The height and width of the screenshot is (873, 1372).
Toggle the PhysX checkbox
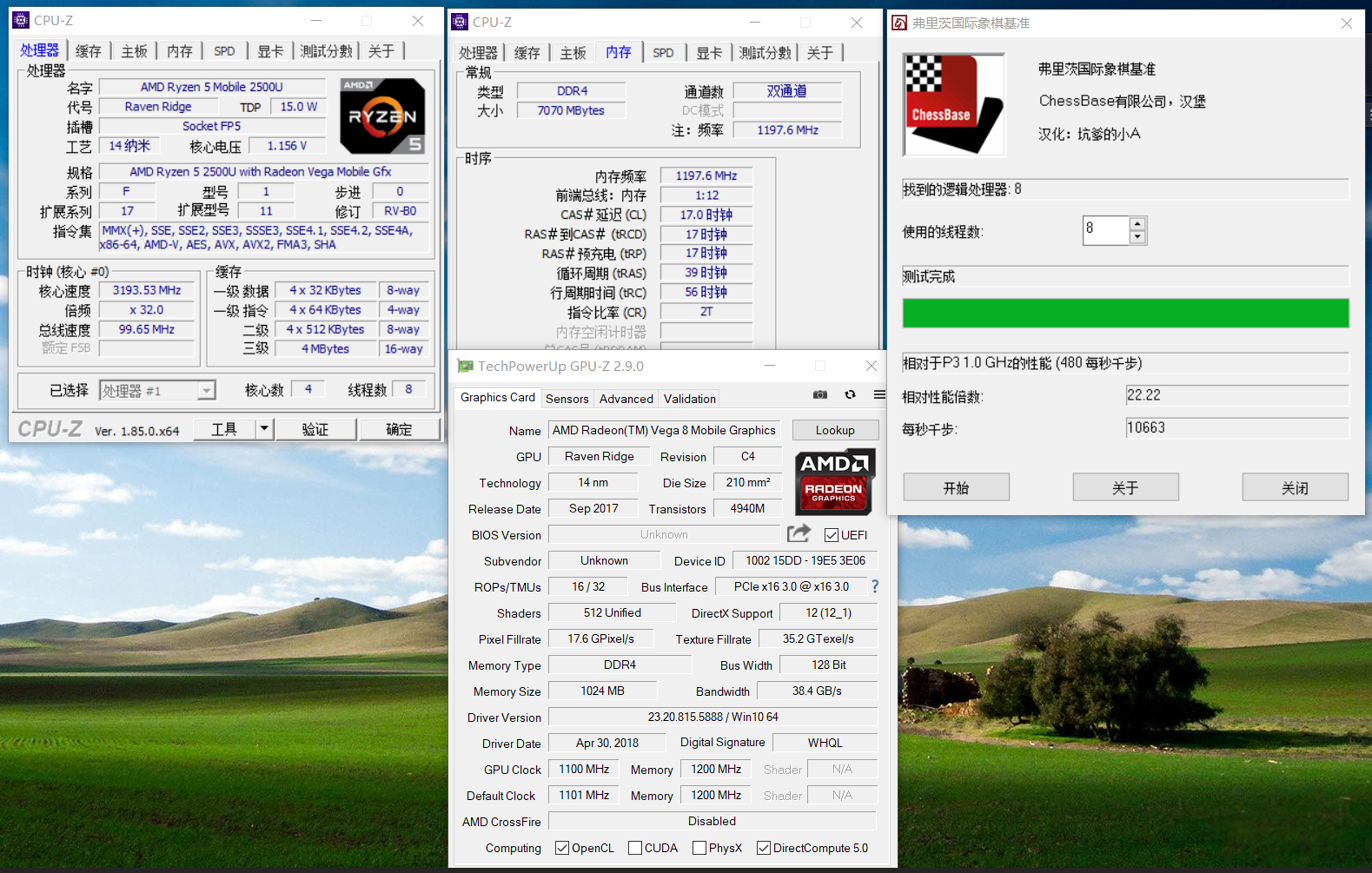(x=699, y=848)
